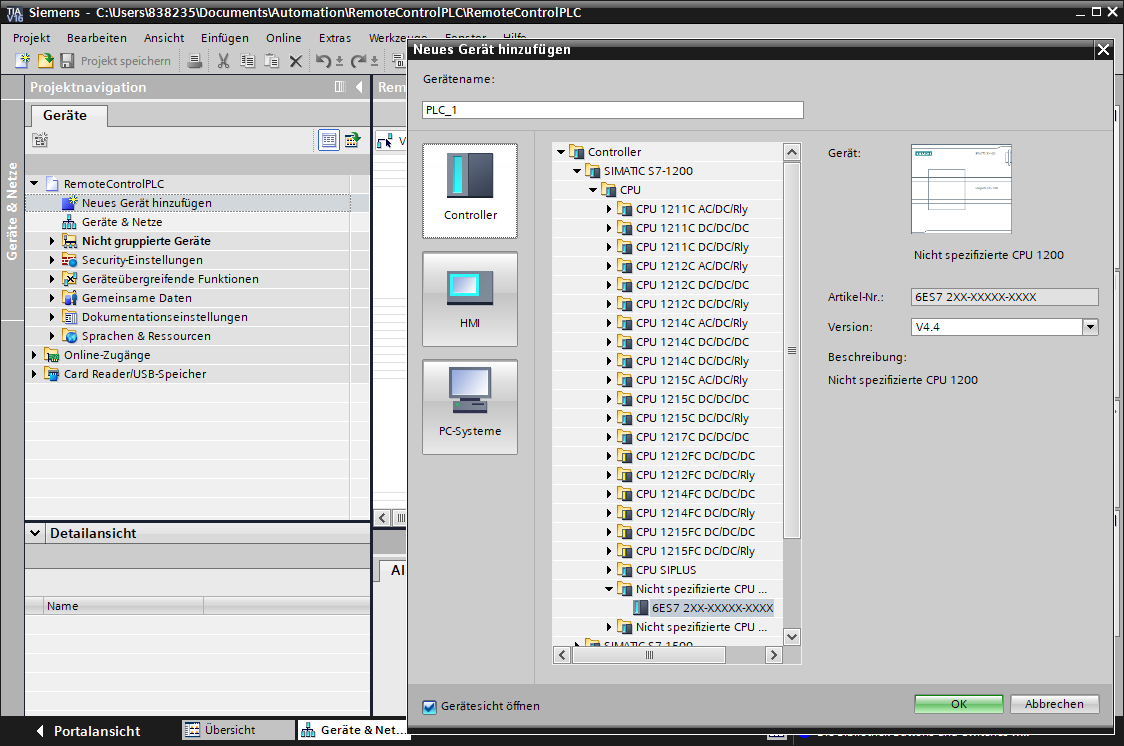Viewport: 1124px width, 746px height.
Task: Click the OK button
Action: (958, 704)
